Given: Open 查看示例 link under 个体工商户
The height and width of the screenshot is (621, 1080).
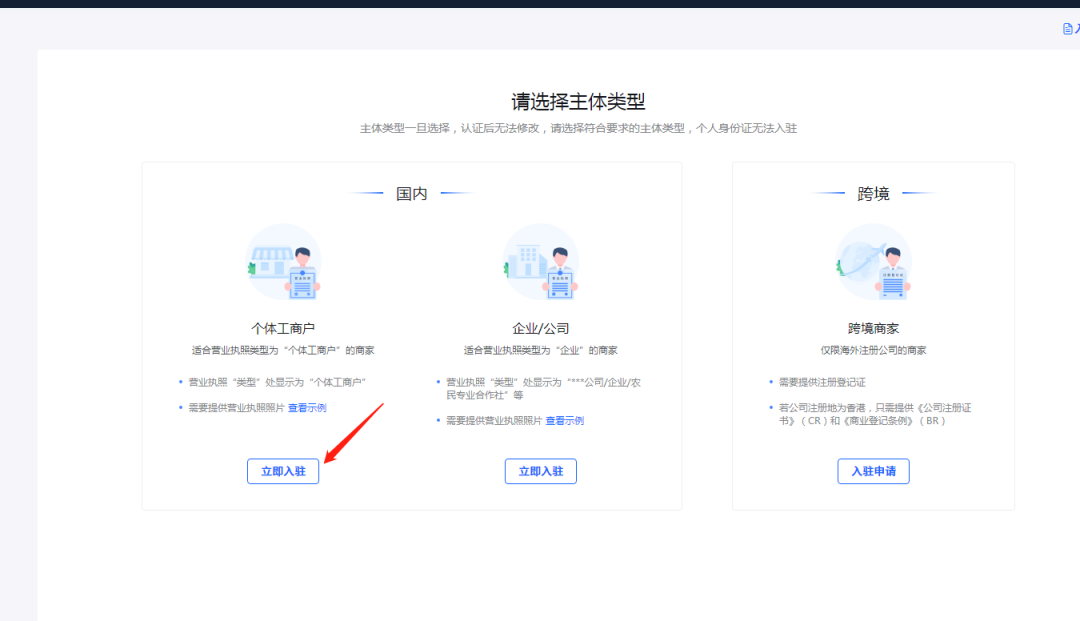Looking at the screenshot, I should tap(307, 408).
